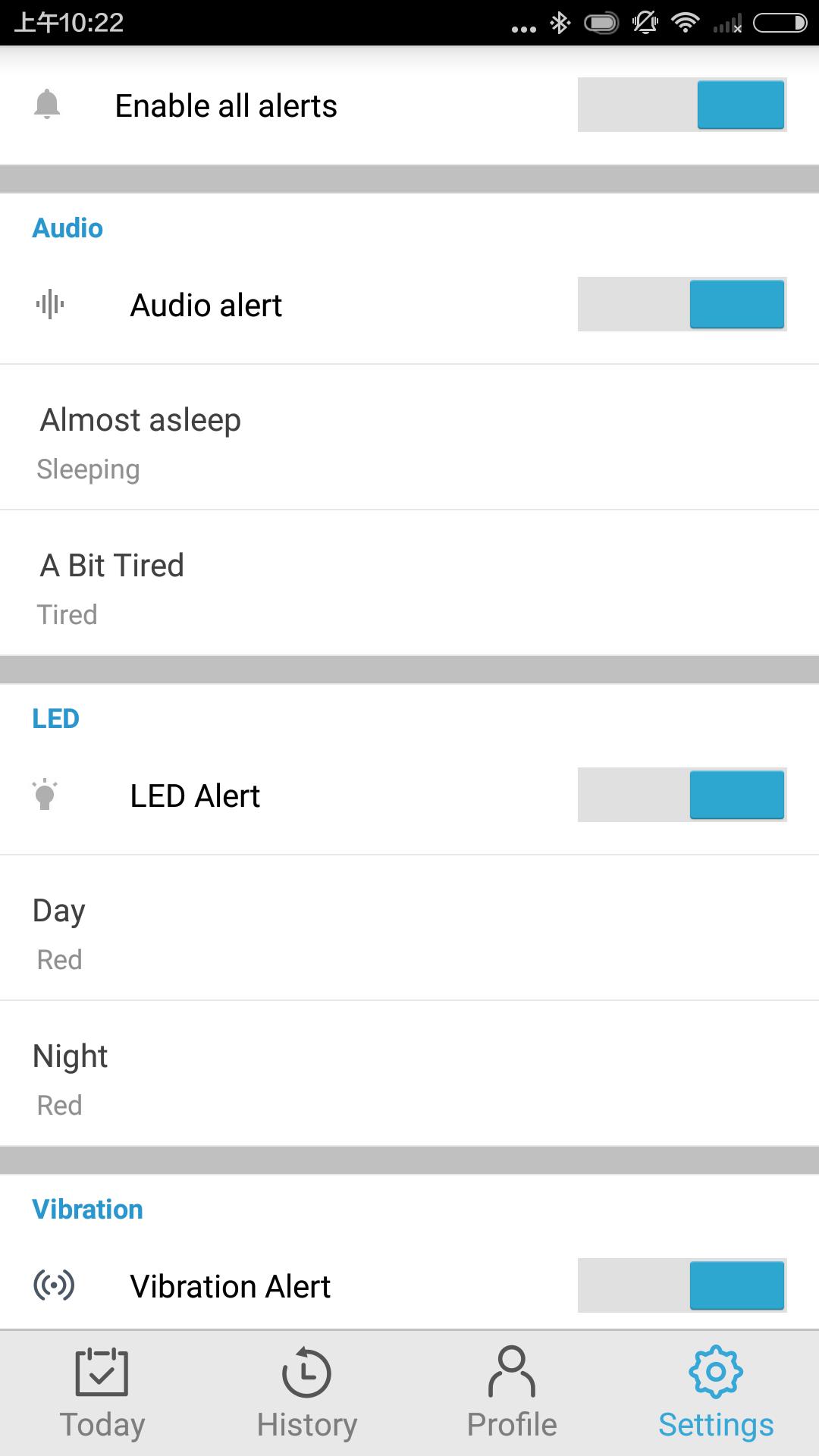This screenshot has height=1456, width=819.
Task: Choose the Day LED color setting
Action: [409, 928]
